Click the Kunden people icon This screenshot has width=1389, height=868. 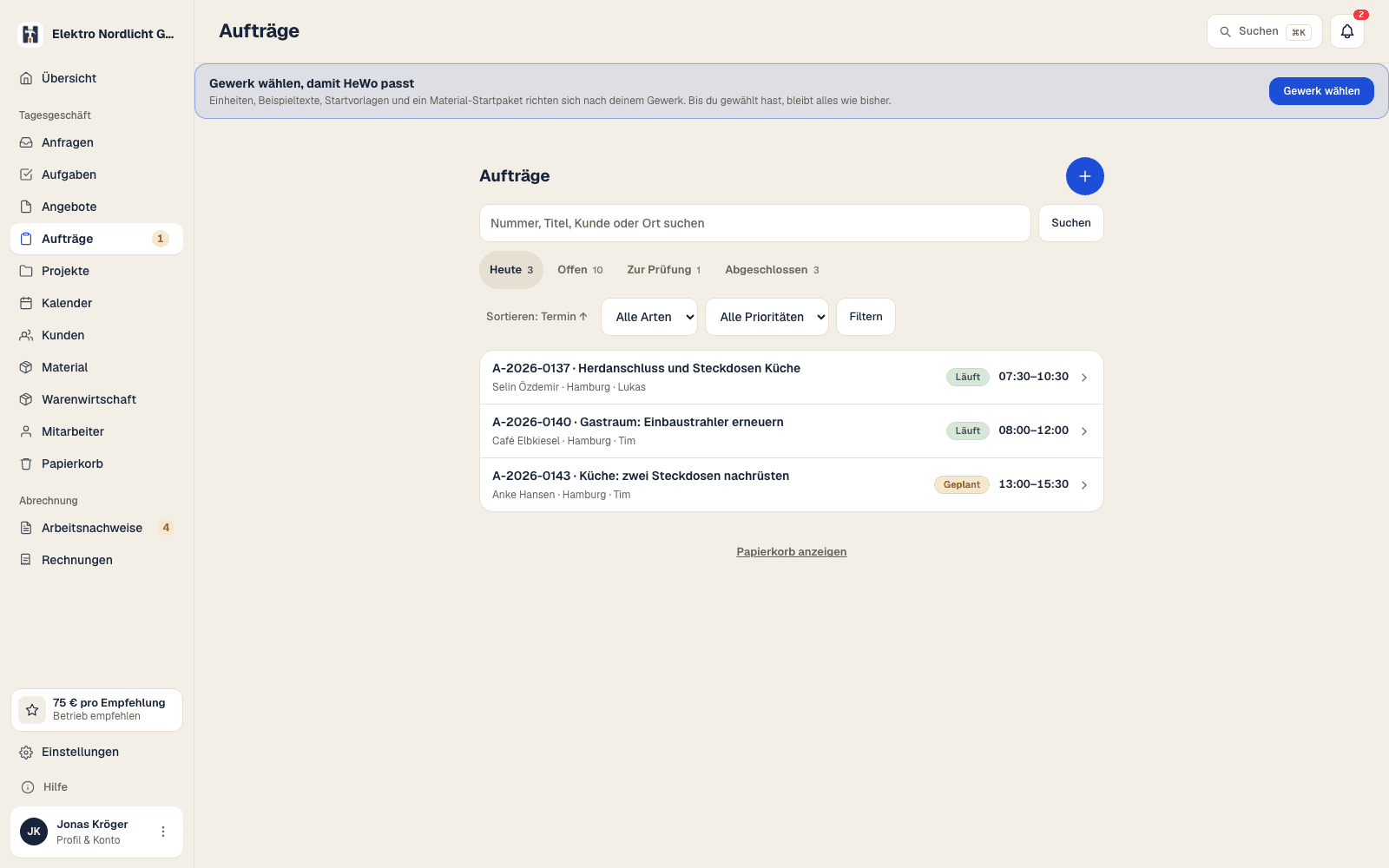point(26,335)
